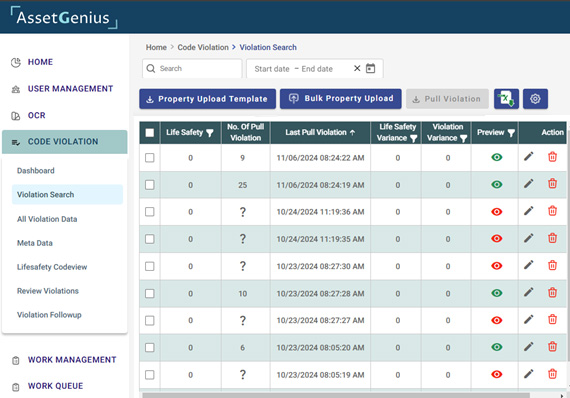This screenshot has height=398, width=570.
Task: Click green preview eye for 11/06/2024 08:24:22 row
Action: point(497,157)
